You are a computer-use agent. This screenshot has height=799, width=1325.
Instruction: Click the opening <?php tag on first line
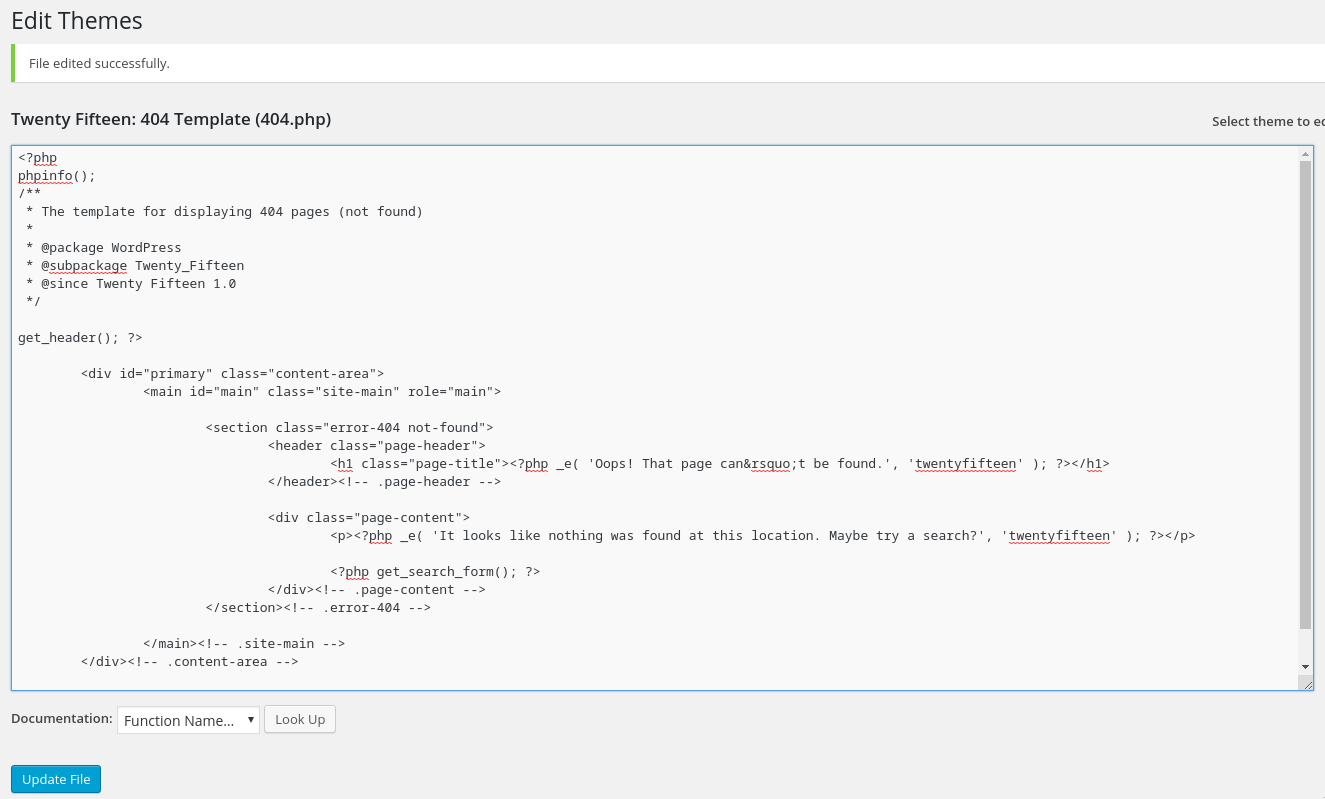coord(38,158)
